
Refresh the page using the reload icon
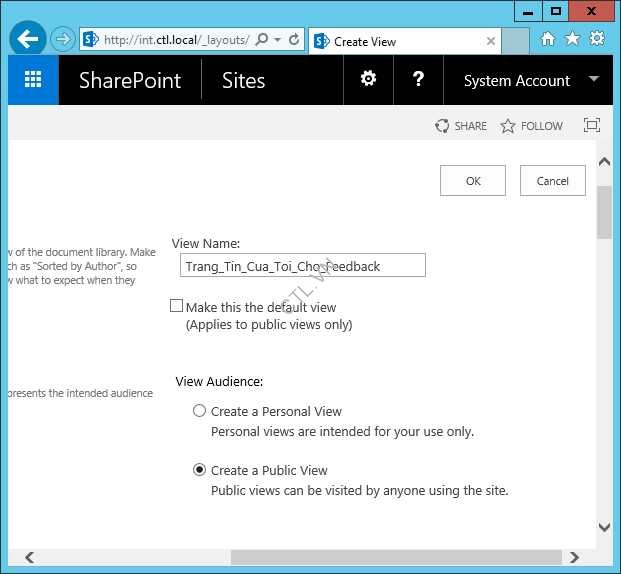294,40
